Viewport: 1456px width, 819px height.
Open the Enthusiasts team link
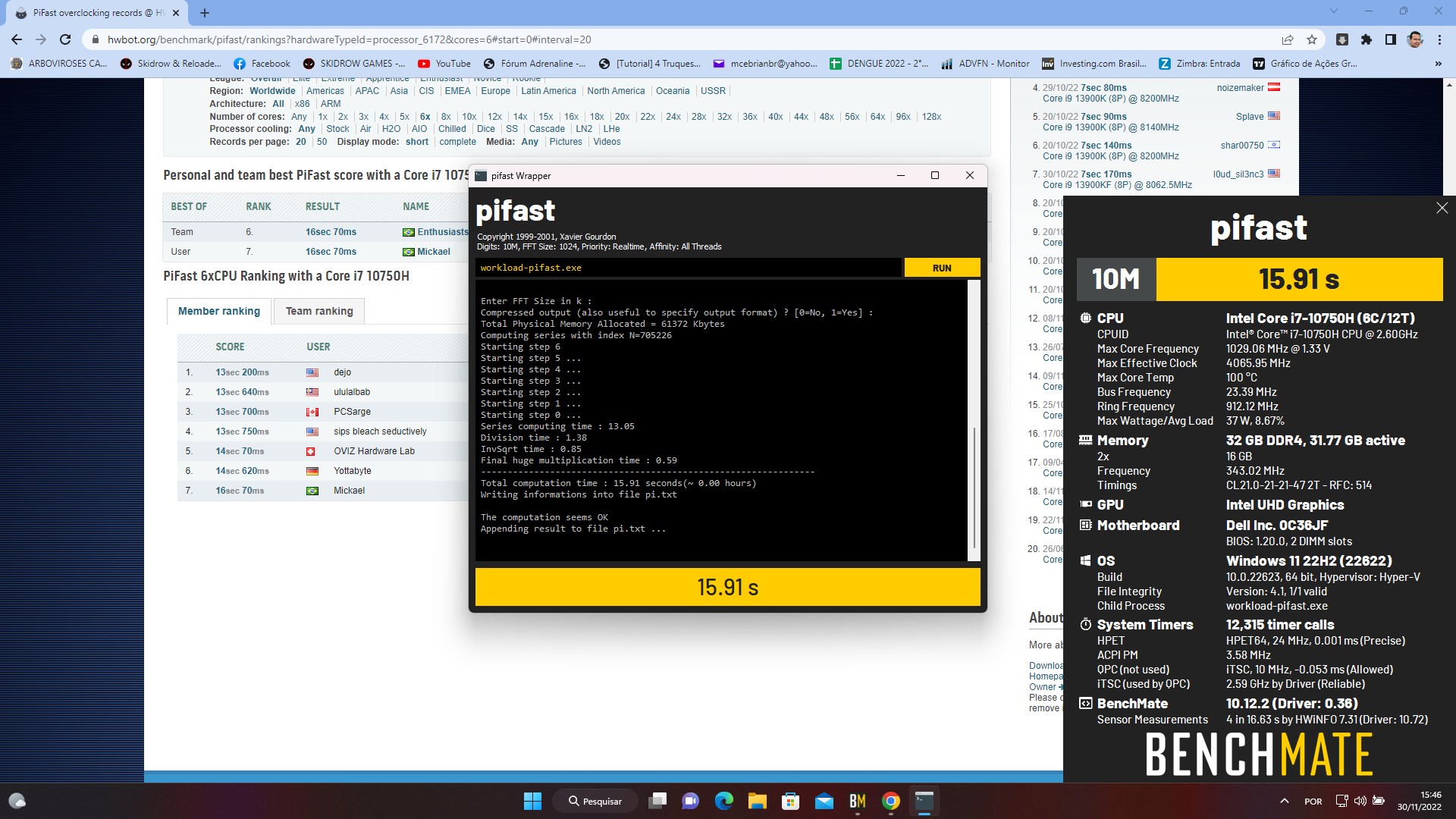click(x=442, y=232)
